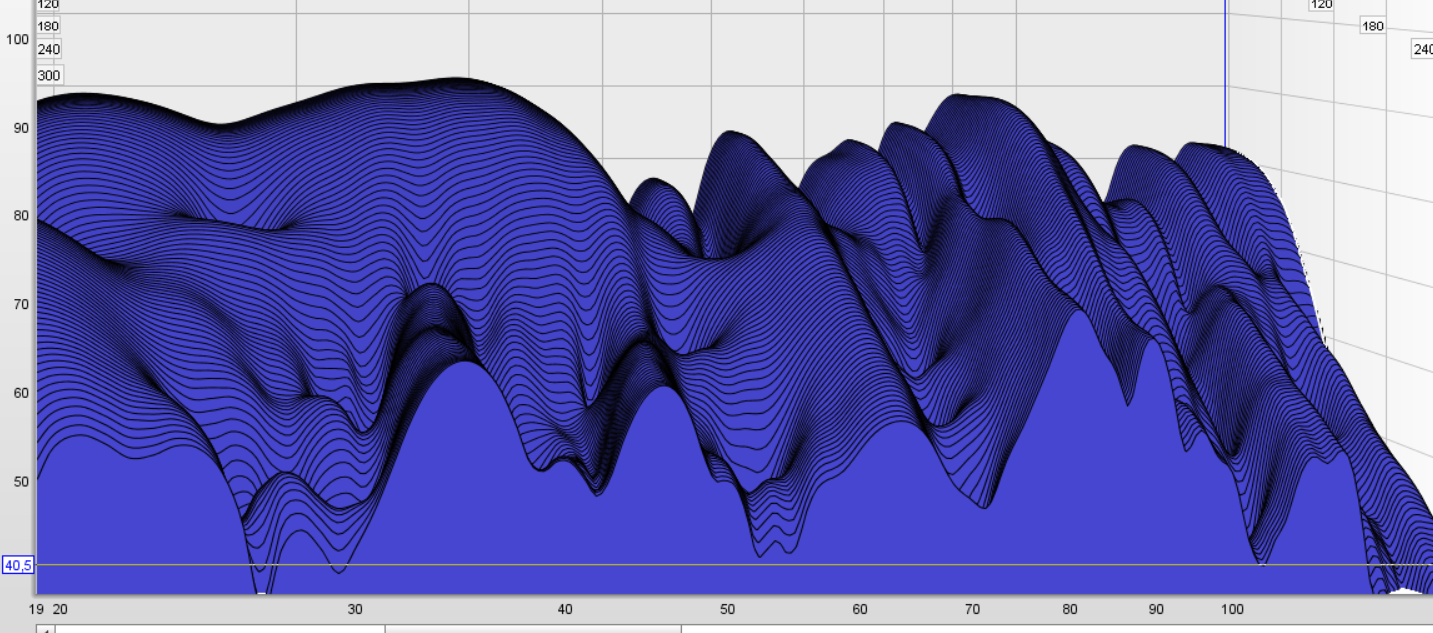Image resolution: width=1433 pixels, height=633 pixels.
Task: Click the 30 Hz label on frequency axis
Action: (355, 609)
